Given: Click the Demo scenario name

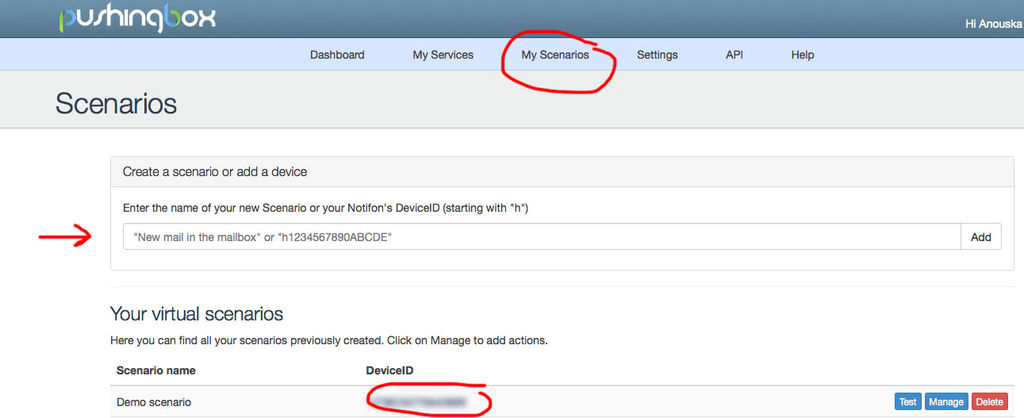Looking at the screenshot, I should pos(153,402).
